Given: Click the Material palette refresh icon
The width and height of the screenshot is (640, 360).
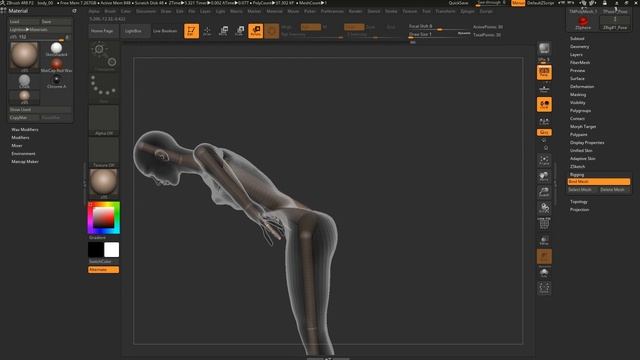Looking at the screenshot, I should (74, 11).
